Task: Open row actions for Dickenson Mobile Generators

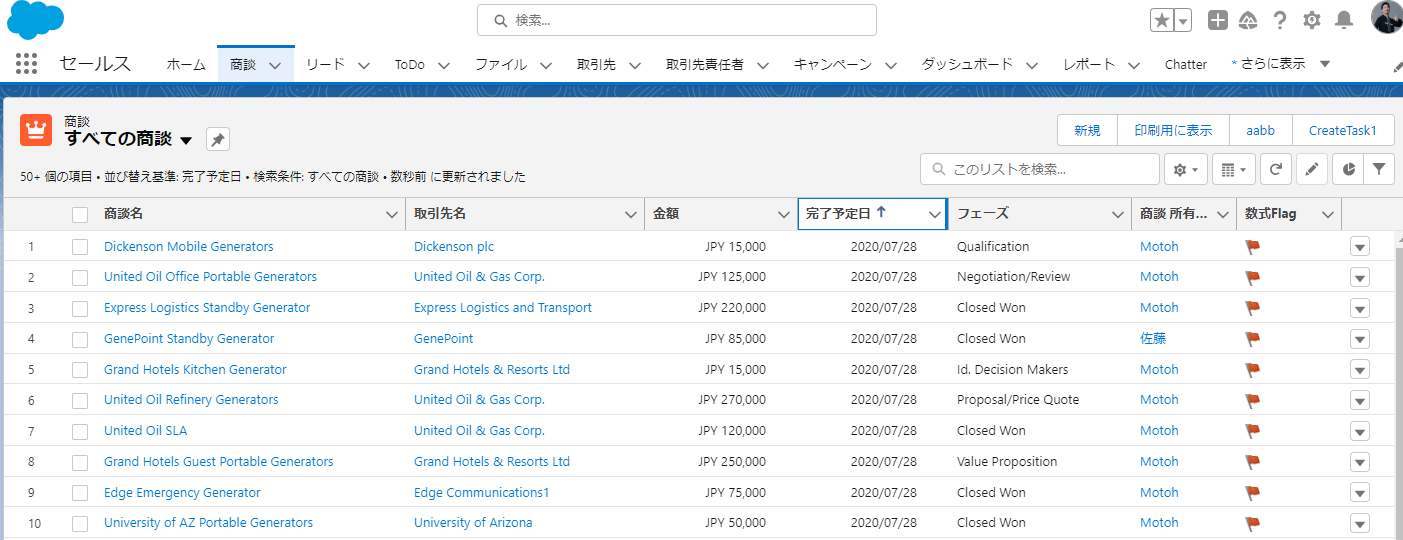Action: [x=1359, y=247]
